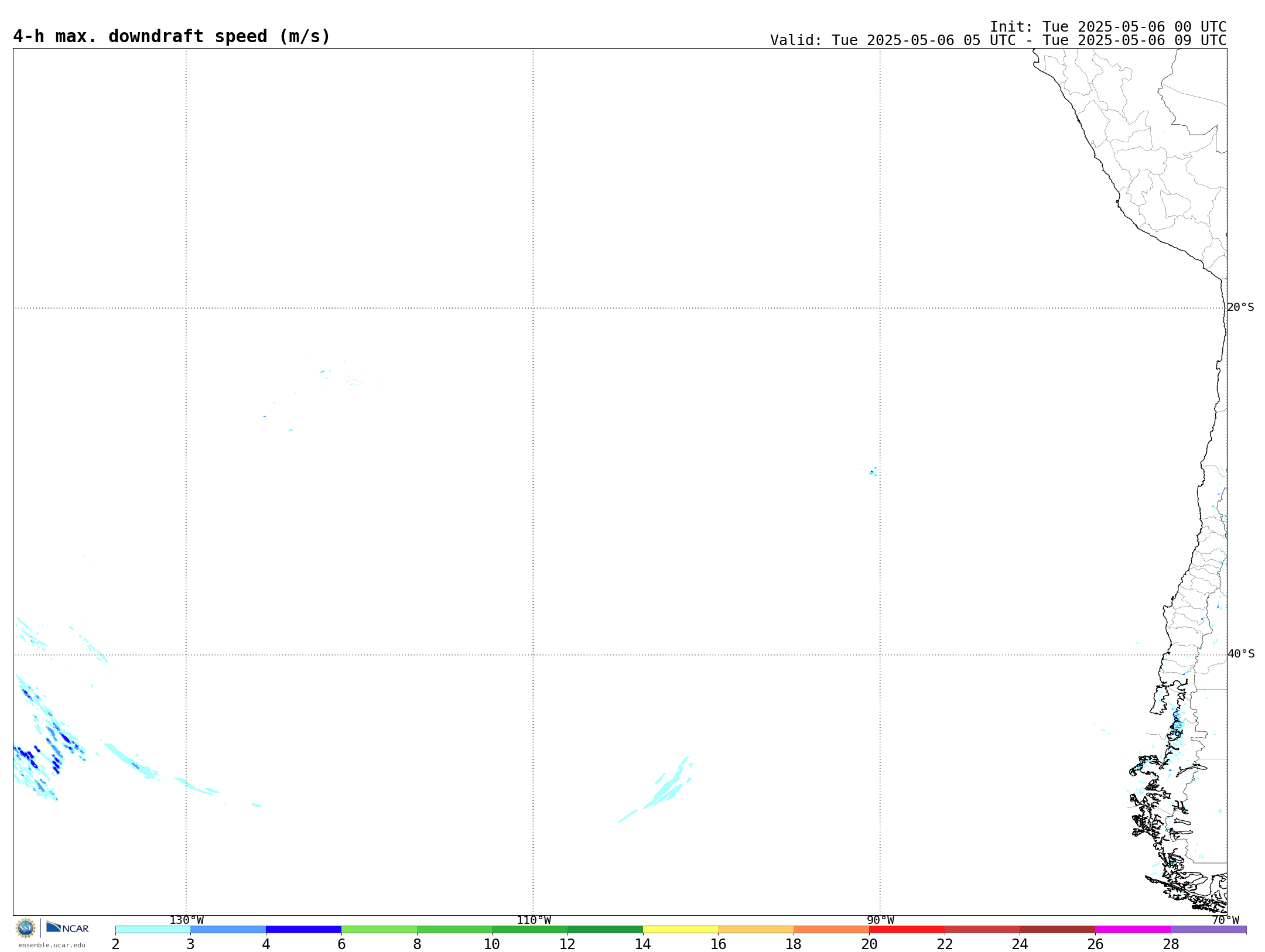Select the light blue 3-4 colorbar segment
The height and width of the screenshot is (952, 1265).
point(228,930)
